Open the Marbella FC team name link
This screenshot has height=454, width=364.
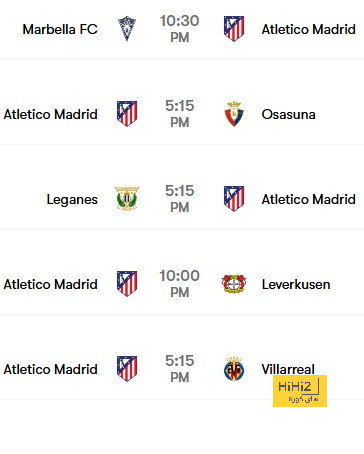60,29
